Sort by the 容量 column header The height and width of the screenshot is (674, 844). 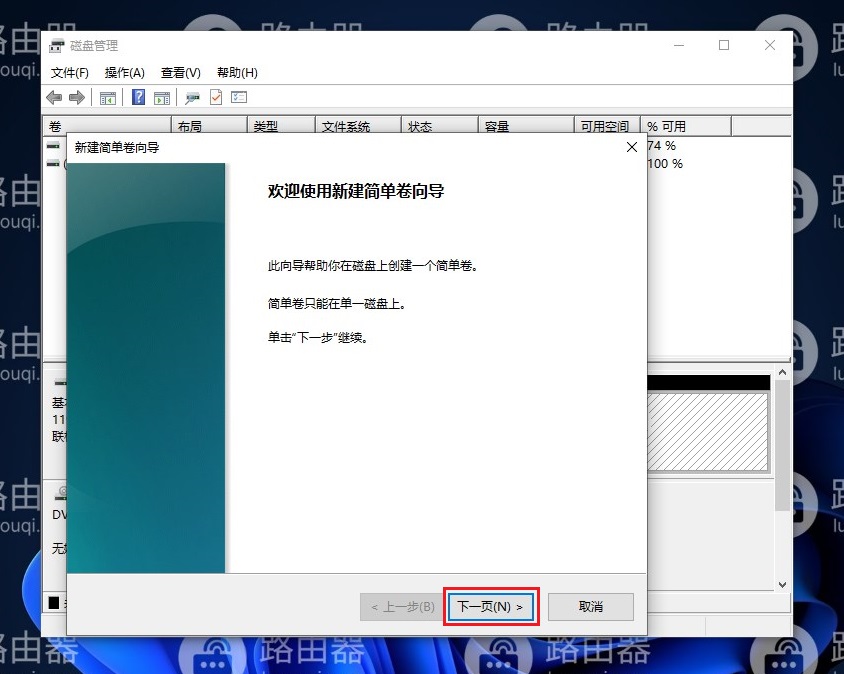pos(526,127)
